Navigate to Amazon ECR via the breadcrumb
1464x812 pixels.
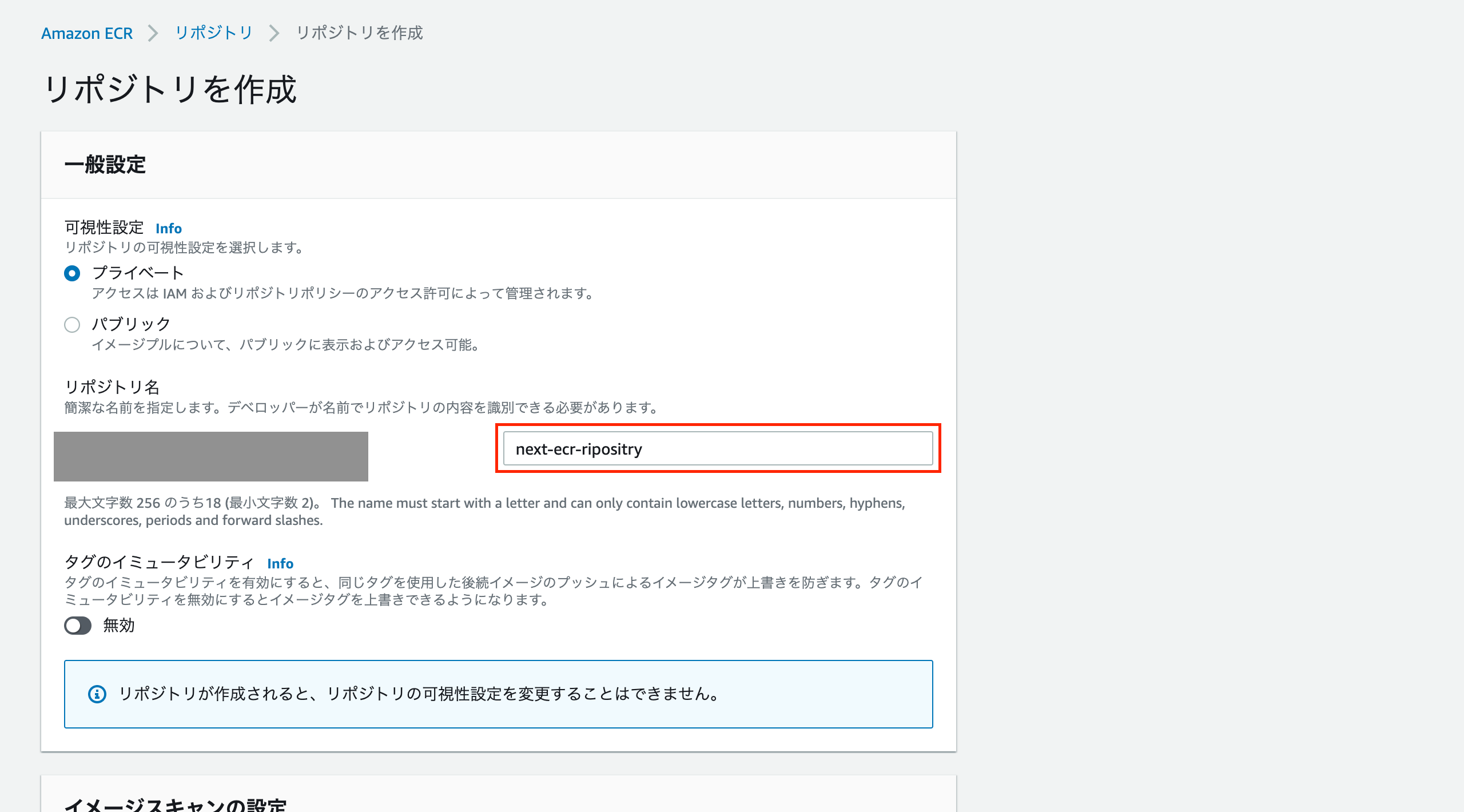pyautogui.click(x=87, y=33)
